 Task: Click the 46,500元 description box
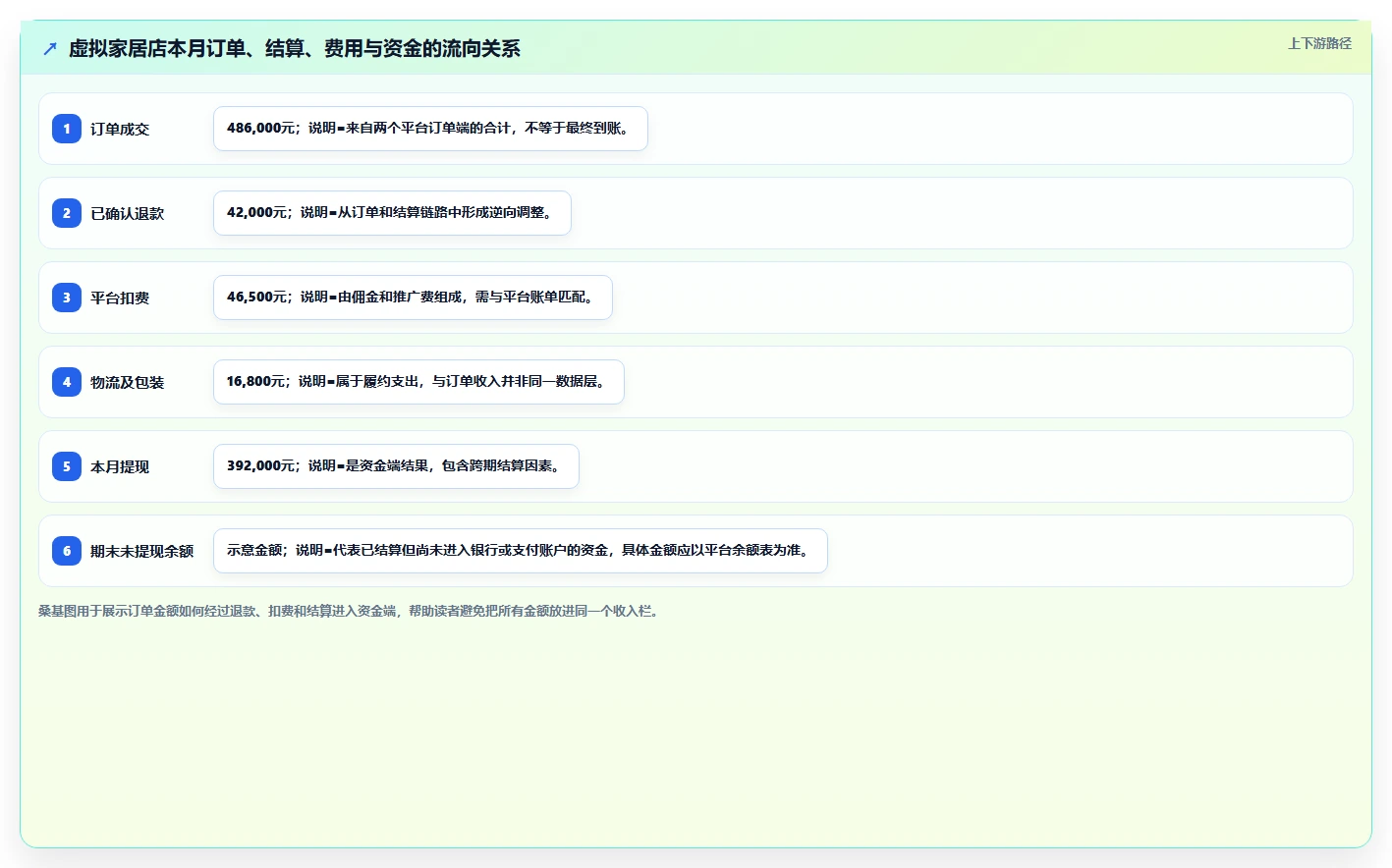click(x=413, y=298)
